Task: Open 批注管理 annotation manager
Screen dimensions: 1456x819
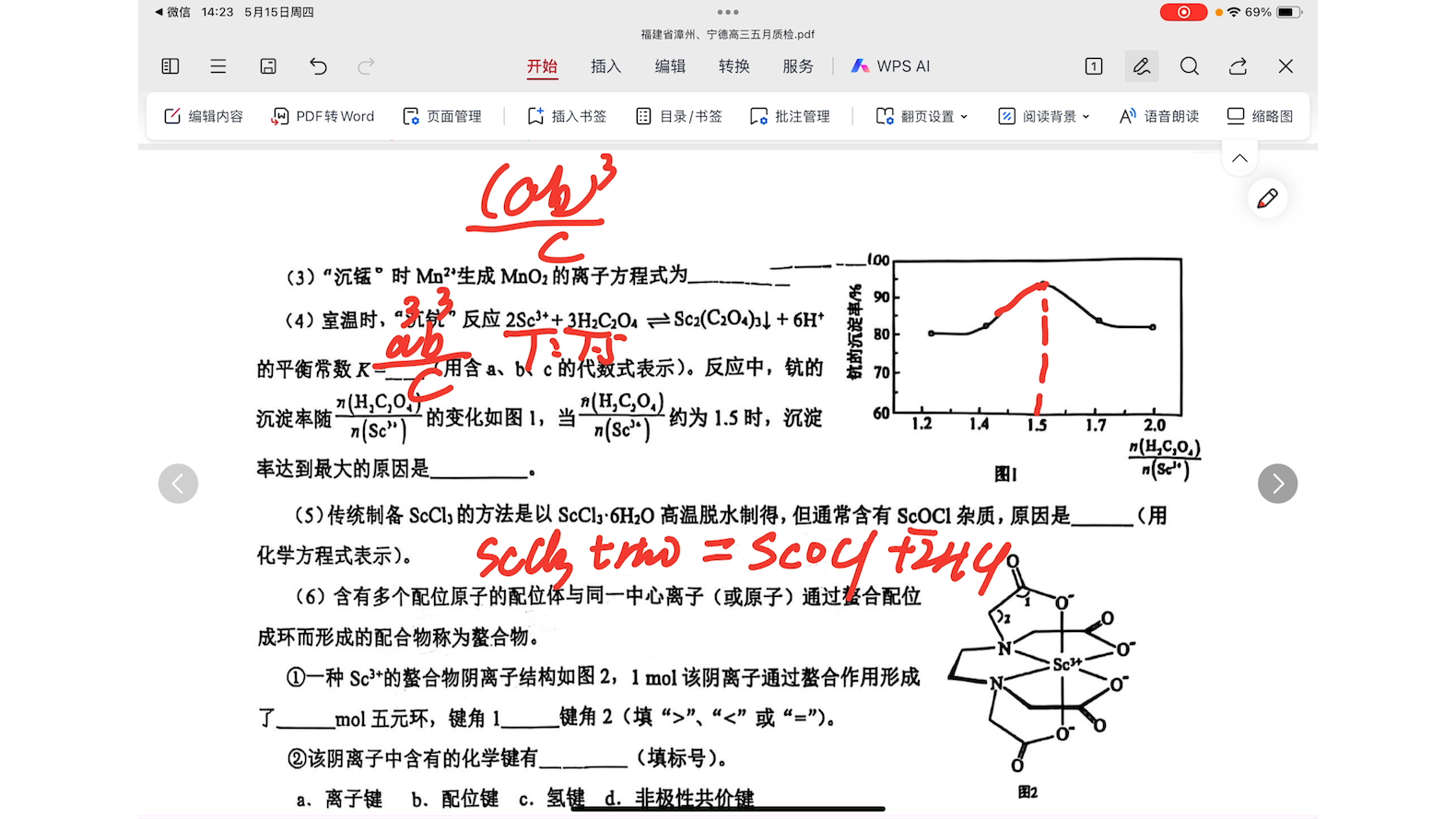Action: click(791, 116)
